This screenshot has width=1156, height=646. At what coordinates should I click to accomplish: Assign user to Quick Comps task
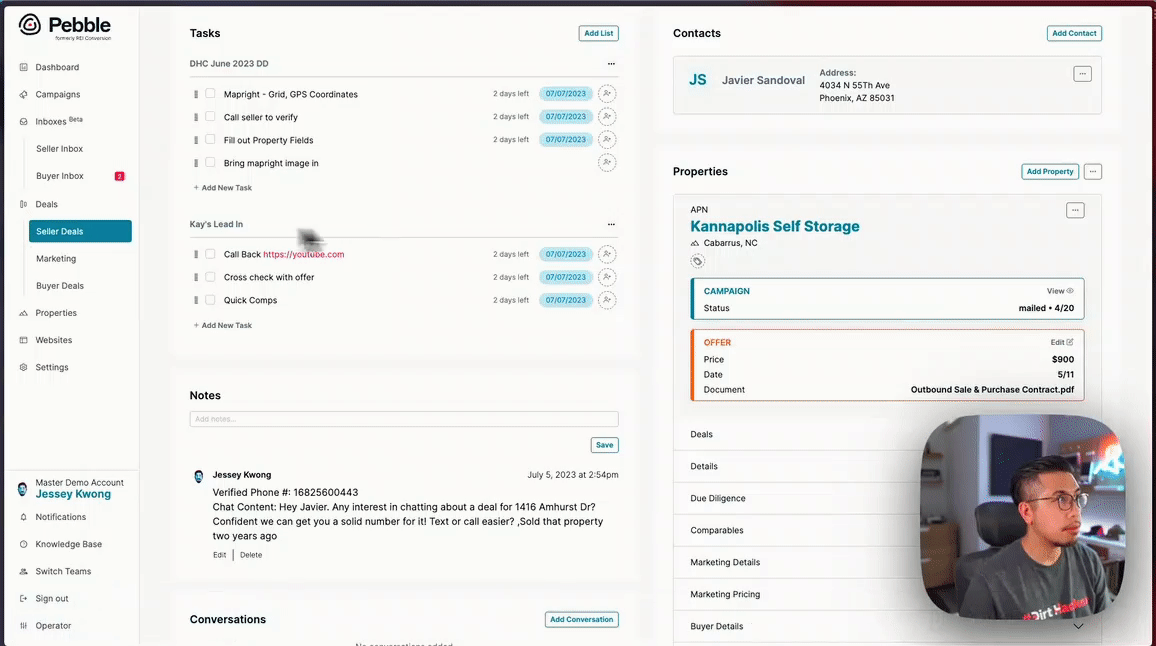[607, 300]
